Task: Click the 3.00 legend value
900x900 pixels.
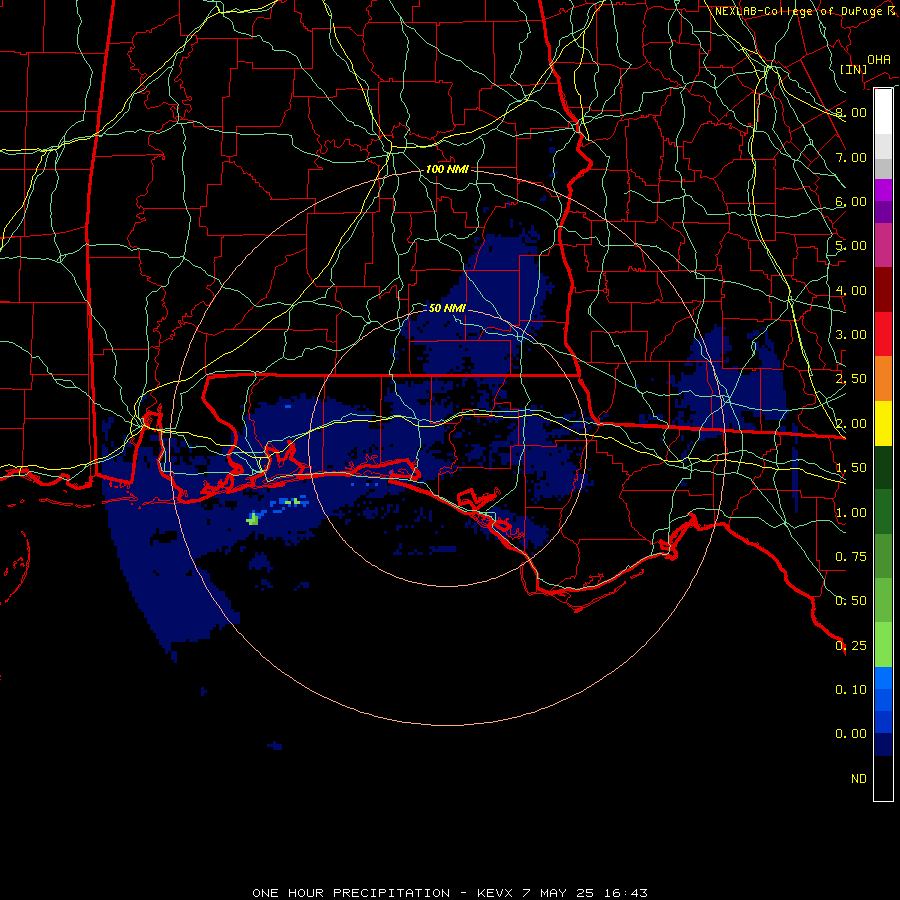Action: click(851, 335)
